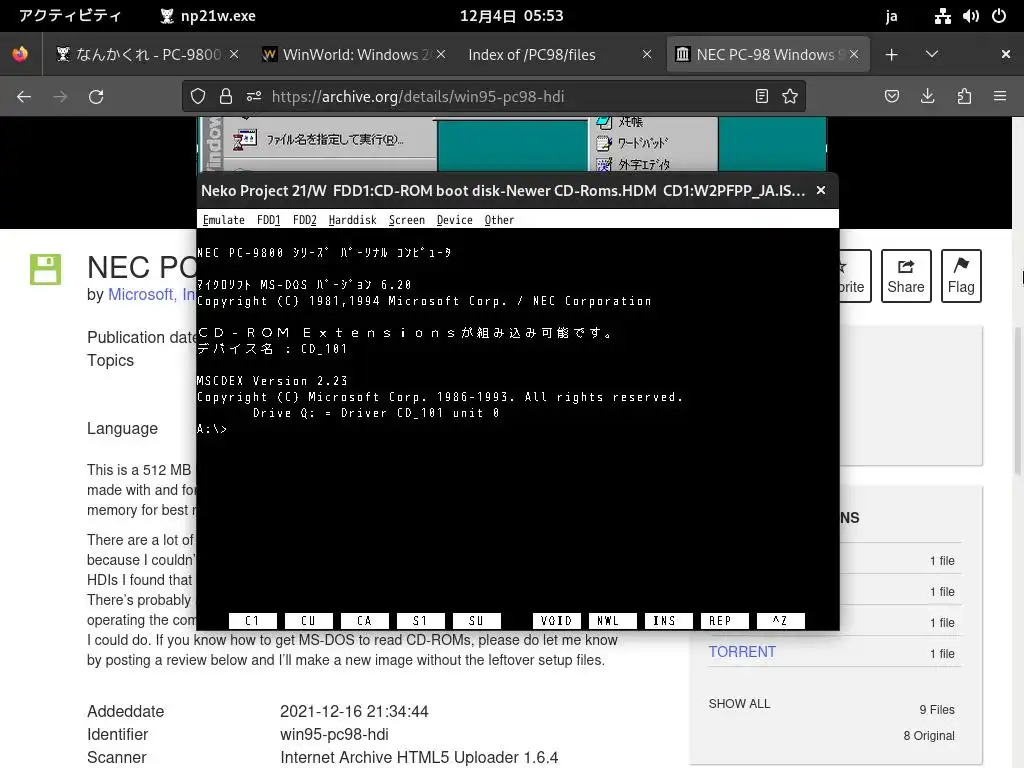
Task: Click the SU function key label
Action: pos(476,620)
